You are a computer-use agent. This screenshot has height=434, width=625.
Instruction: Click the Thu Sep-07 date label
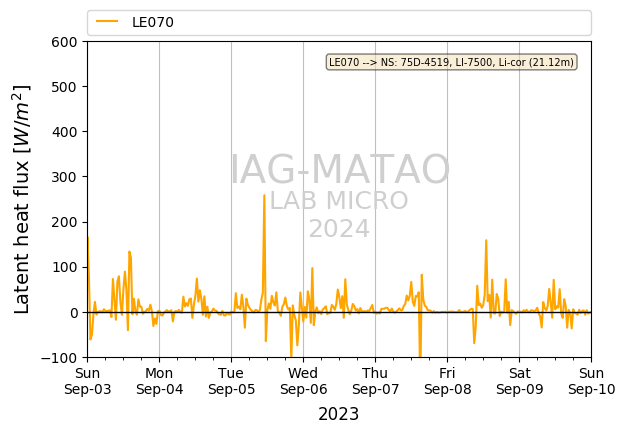coord(375,381)
